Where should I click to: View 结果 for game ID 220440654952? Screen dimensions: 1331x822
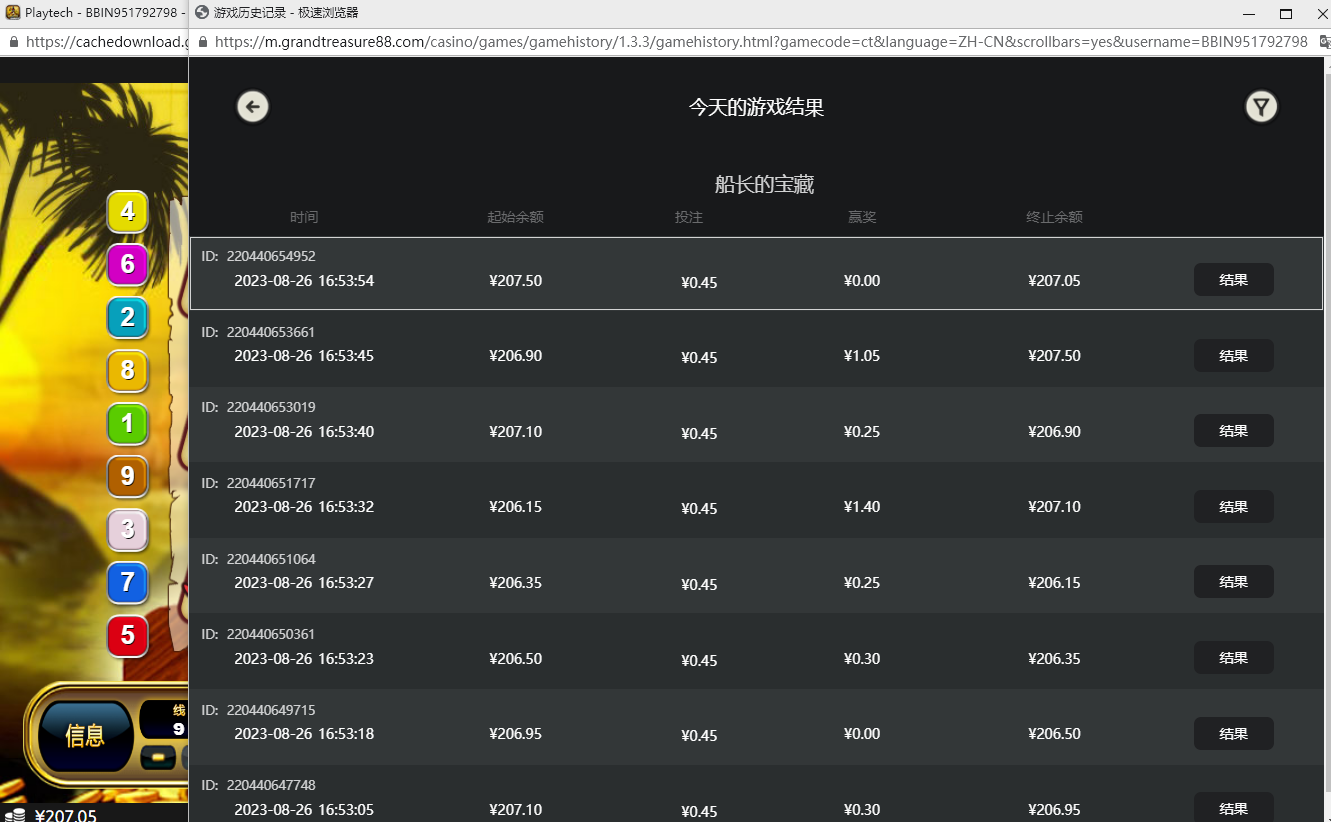(1233, 280)
